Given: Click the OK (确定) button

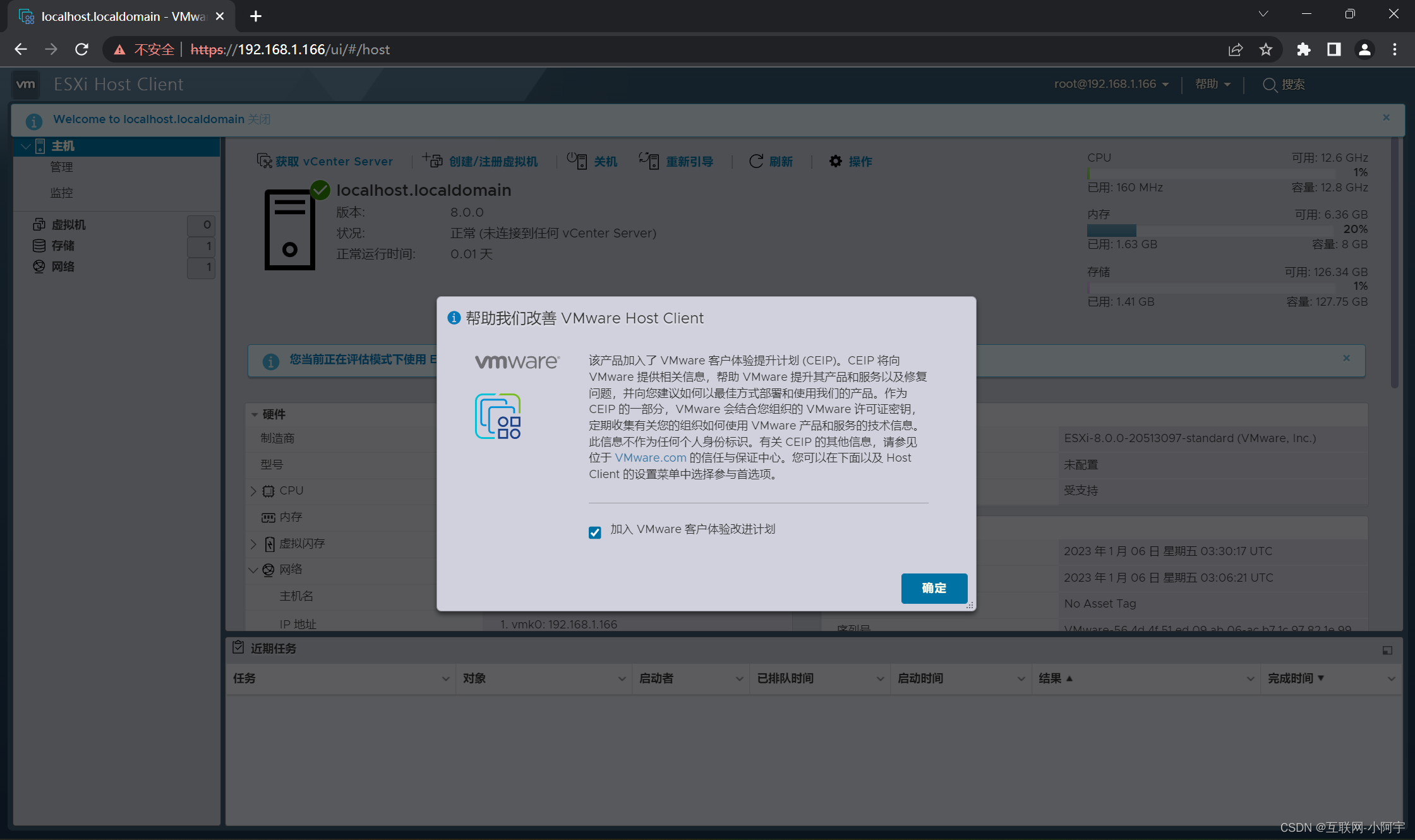Looking at the screenshot, I should pyautogui.click(x=933, y=588).
